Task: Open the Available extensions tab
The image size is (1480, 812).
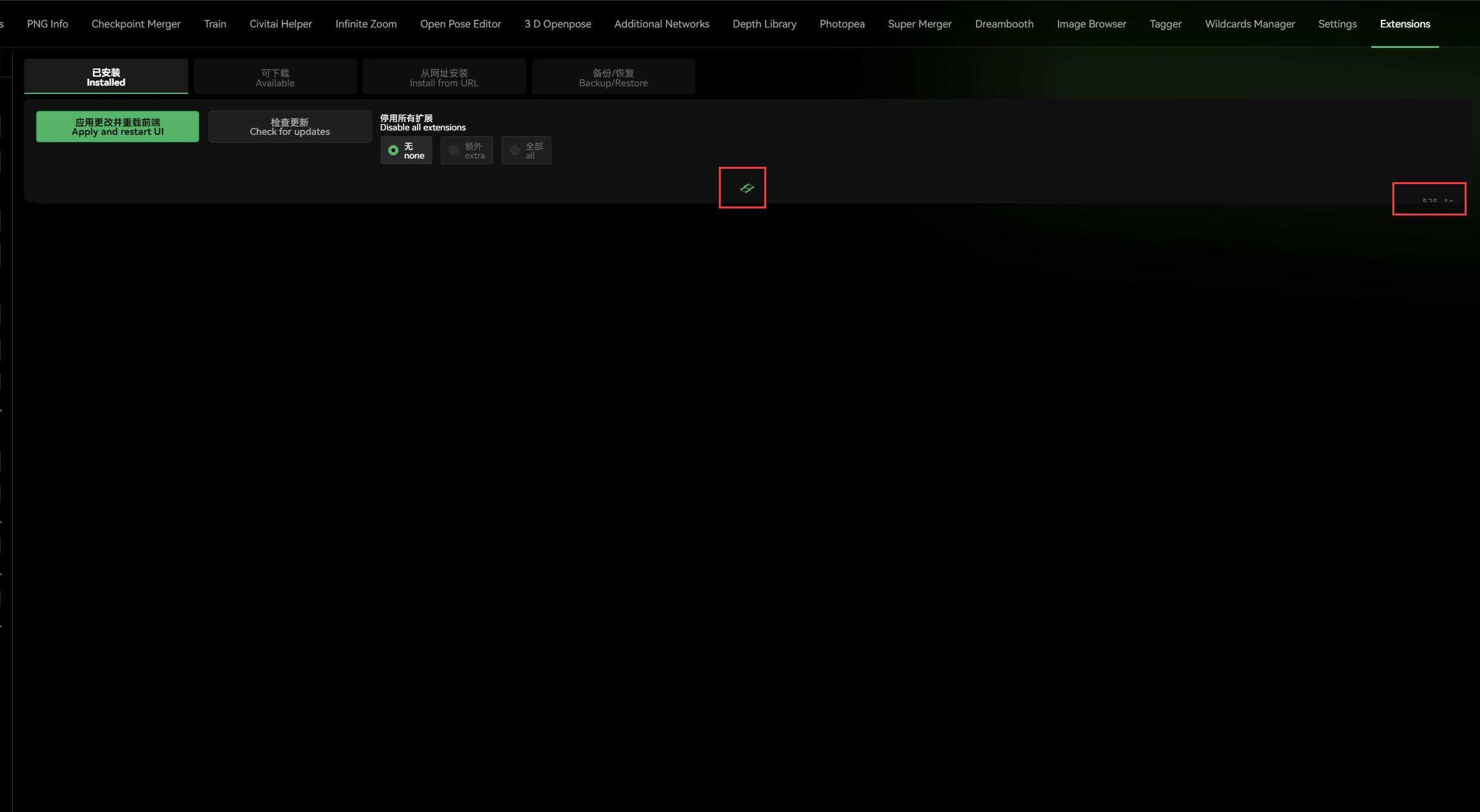Action: pos(275,76)
